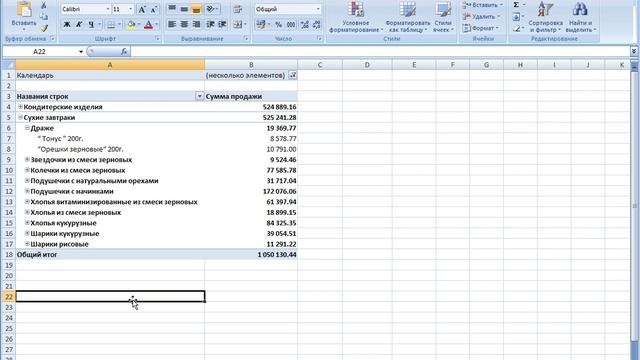Click the A22 name box
This screenshot has width=640, height=360.
(x=40, y=51)
